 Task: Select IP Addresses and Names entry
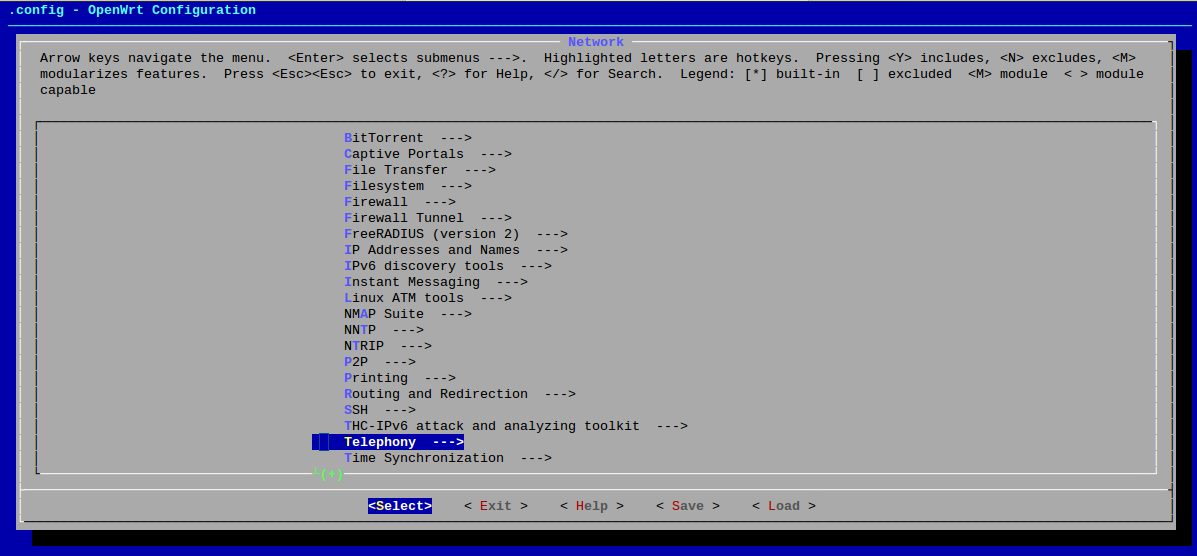click(x=456, y=251)
